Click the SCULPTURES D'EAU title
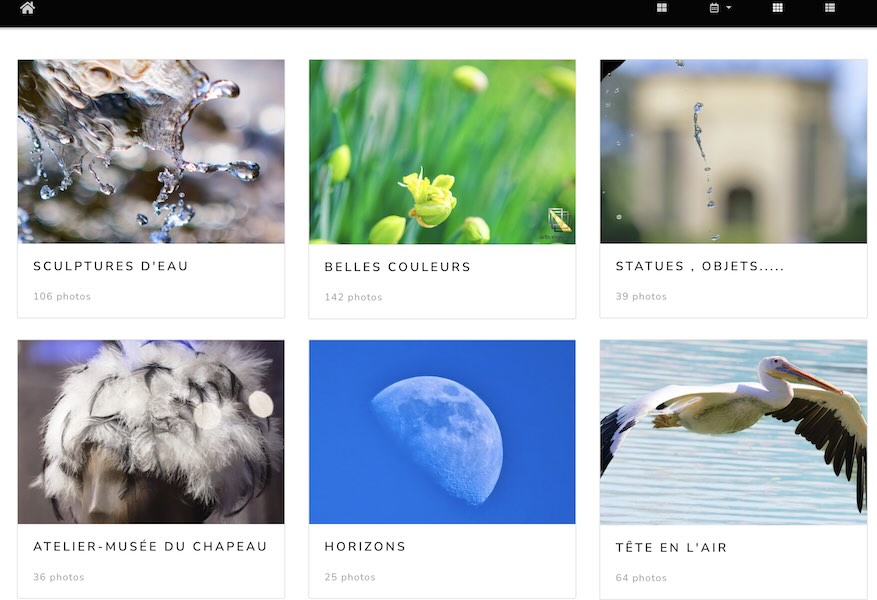This screenshot has height=600, width=877. click(x=111, y=266)
